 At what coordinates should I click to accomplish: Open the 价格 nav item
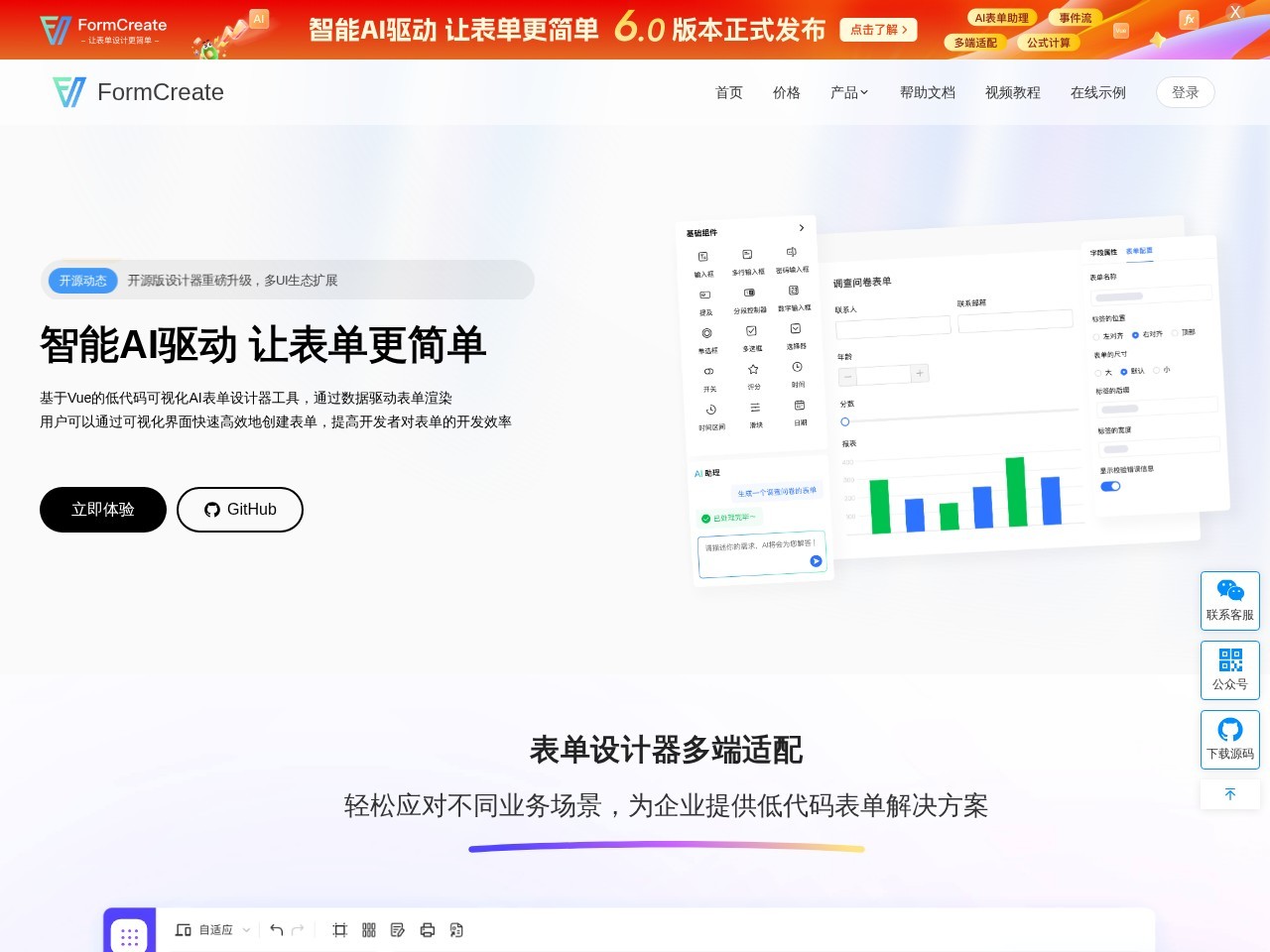point(787,92)
